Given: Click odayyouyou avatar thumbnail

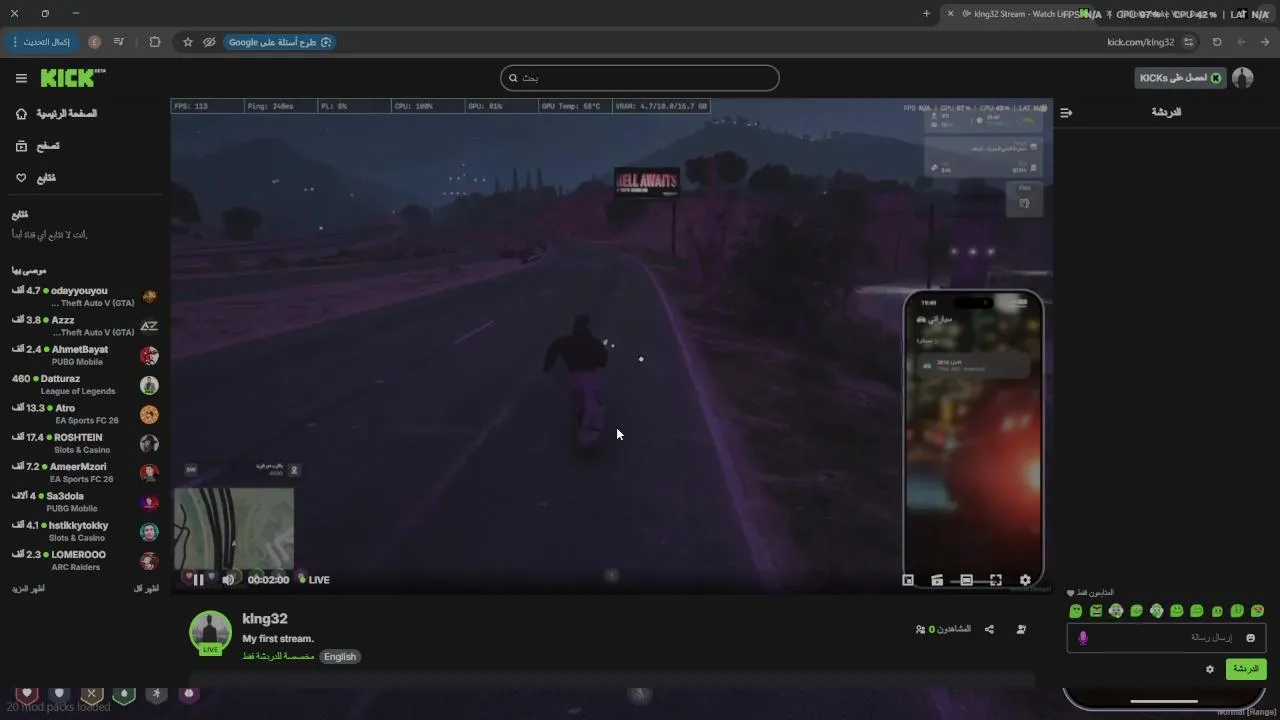Looking at the screenshot, I should click(x=149, y=297).
